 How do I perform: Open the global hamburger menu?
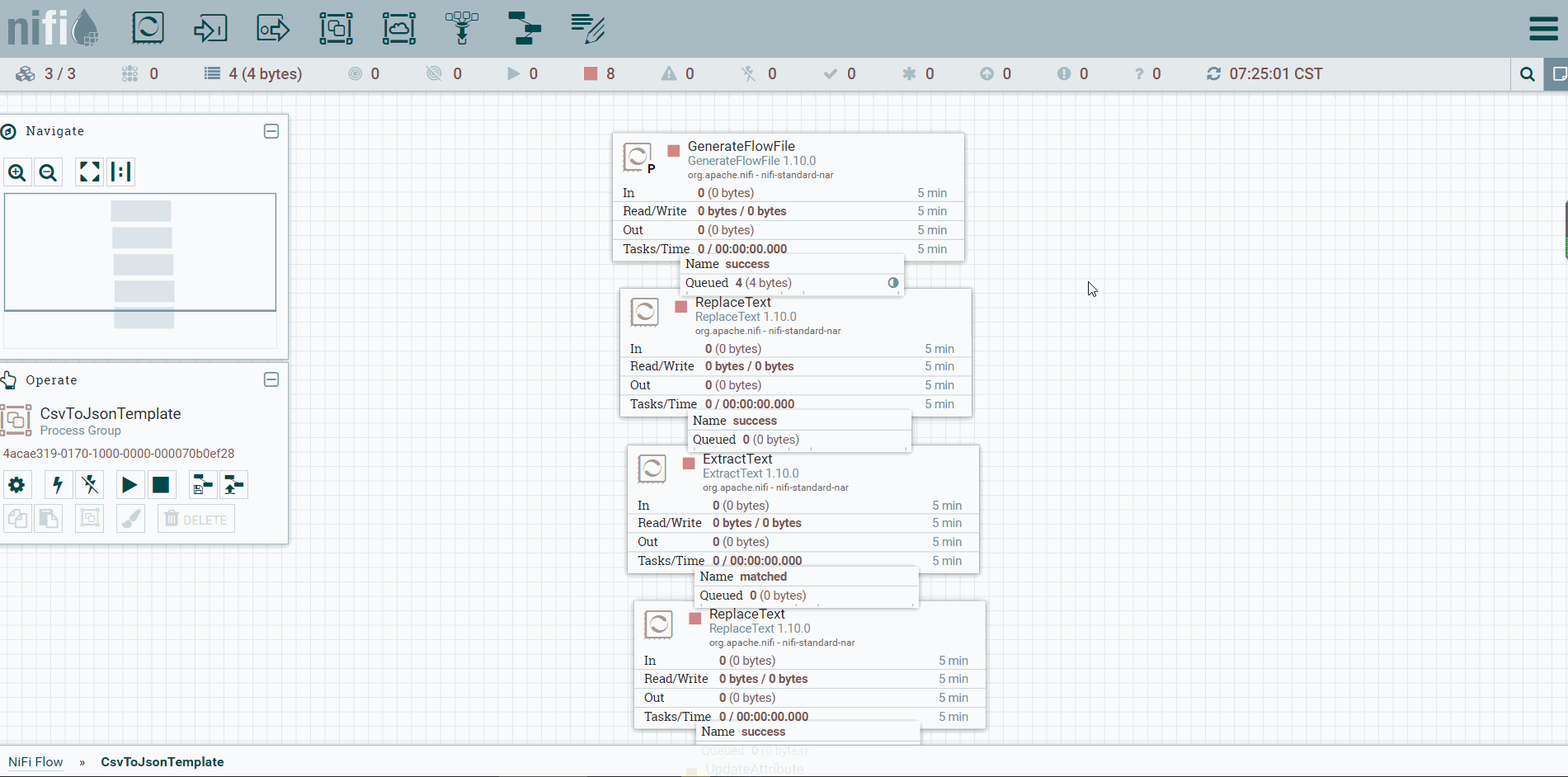click(1543, 28)
